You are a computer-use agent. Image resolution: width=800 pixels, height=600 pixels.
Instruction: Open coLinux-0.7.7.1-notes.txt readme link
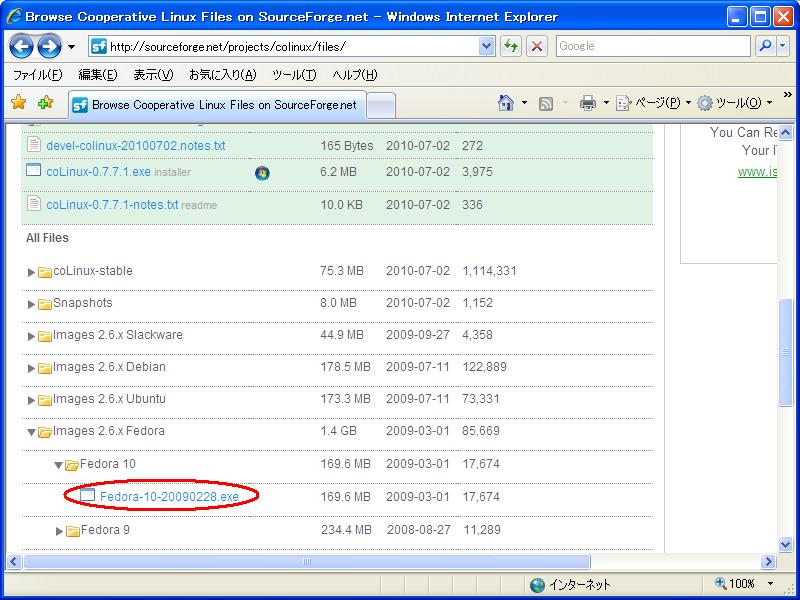[112, 205]
